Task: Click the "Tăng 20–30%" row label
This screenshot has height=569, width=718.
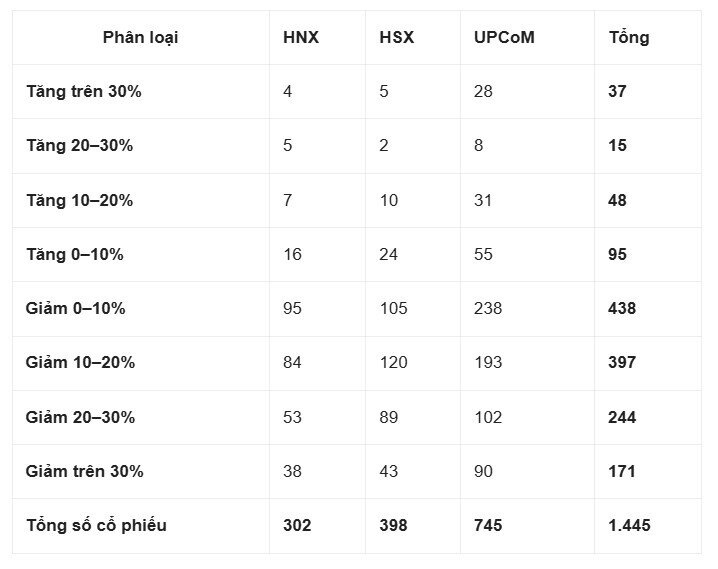Action: (x=80, y=146)
